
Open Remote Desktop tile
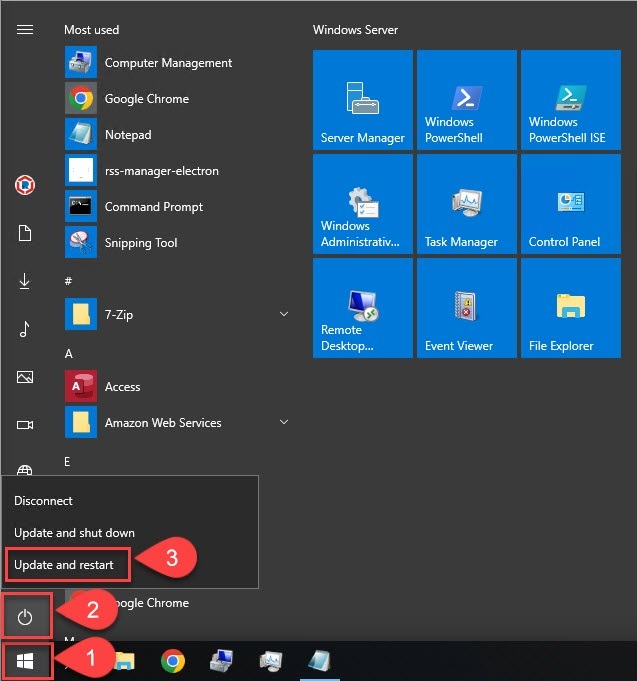(x=362, y=308)
